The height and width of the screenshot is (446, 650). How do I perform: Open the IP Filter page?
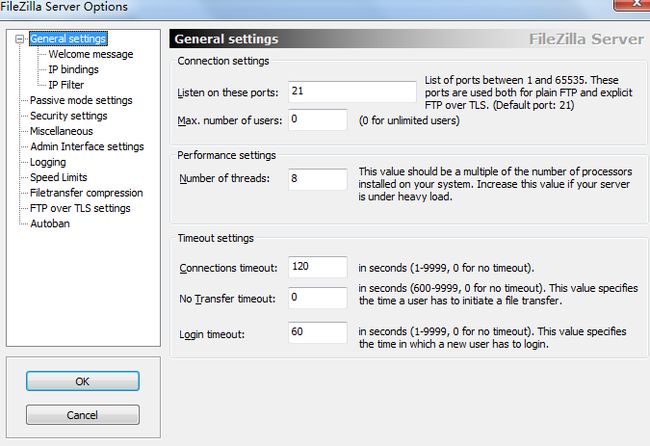click(66, 85)
